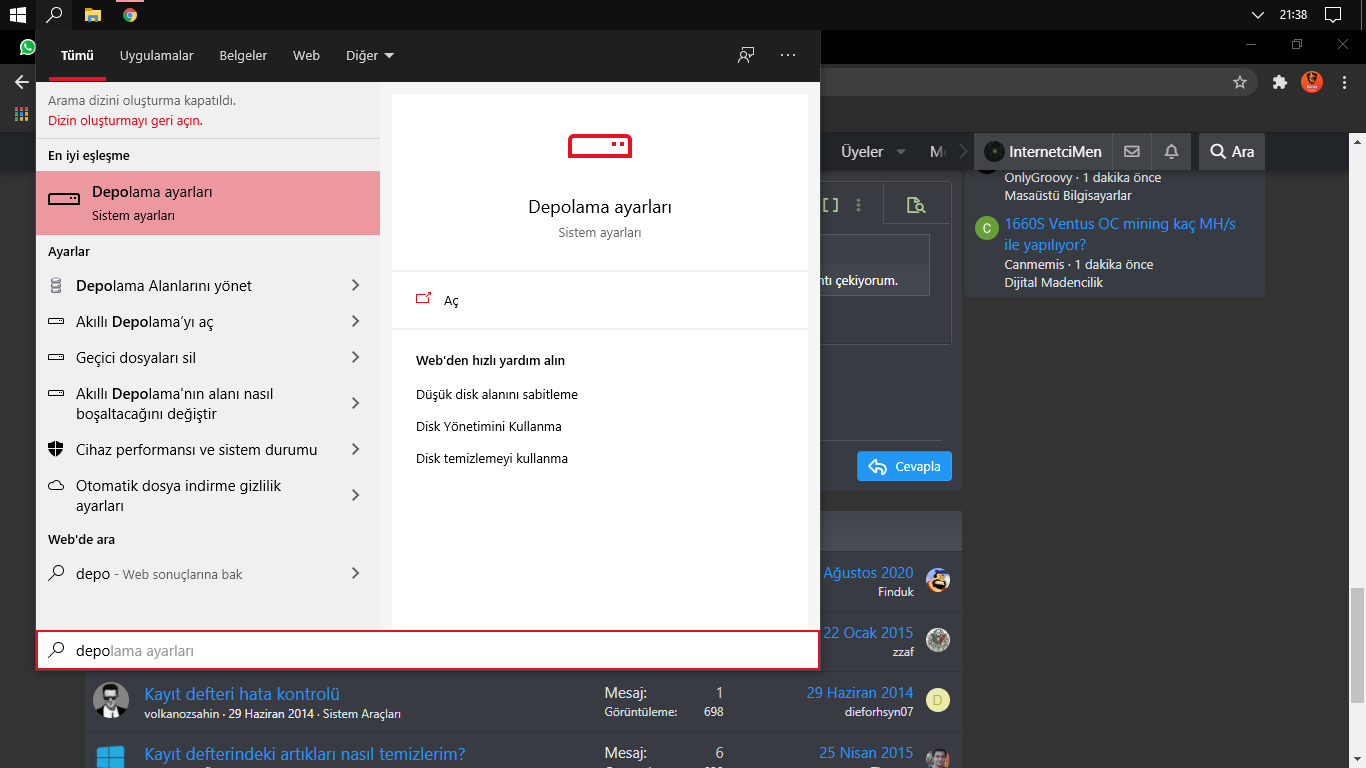This screenshot has width=1366, height=768.
Task: Bookmark this page with the star icon
Action: point(1240,82)
